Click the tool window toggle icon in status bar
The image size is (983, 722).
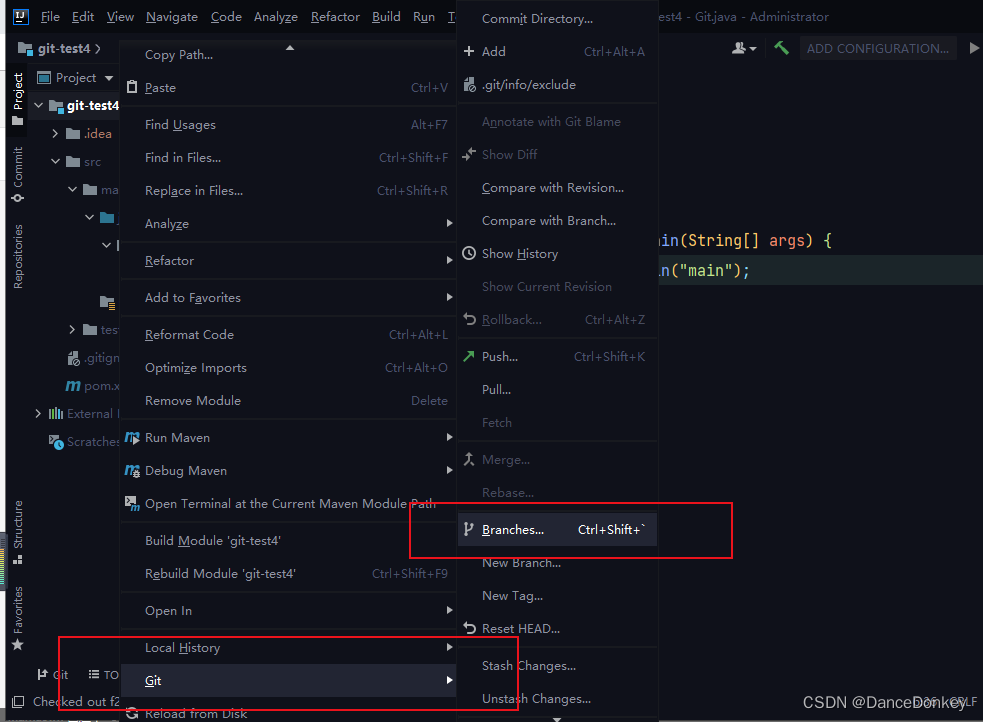pos(18,702)
